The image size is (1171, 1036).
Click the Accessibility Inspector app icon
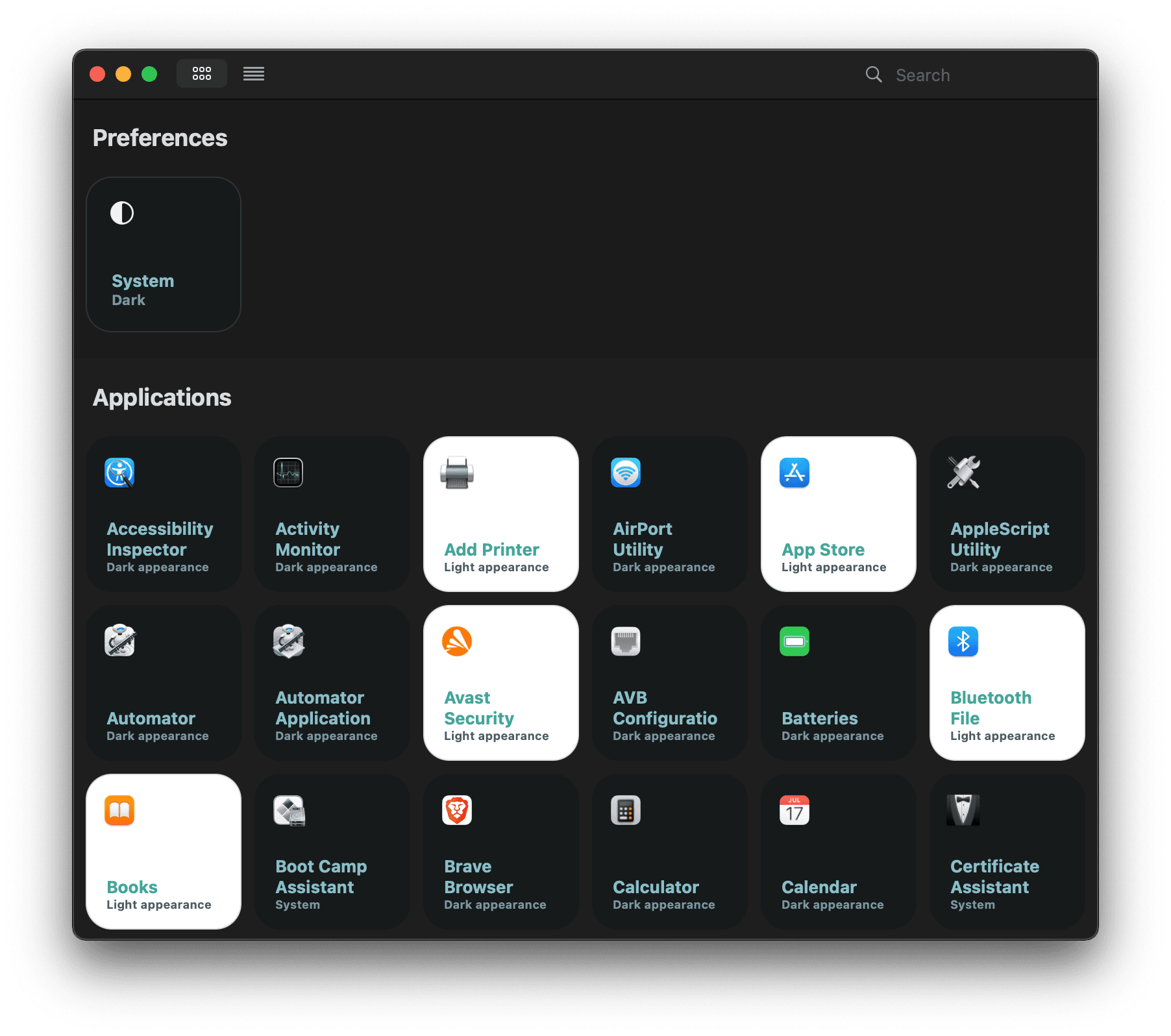click(x=119, y=473)
